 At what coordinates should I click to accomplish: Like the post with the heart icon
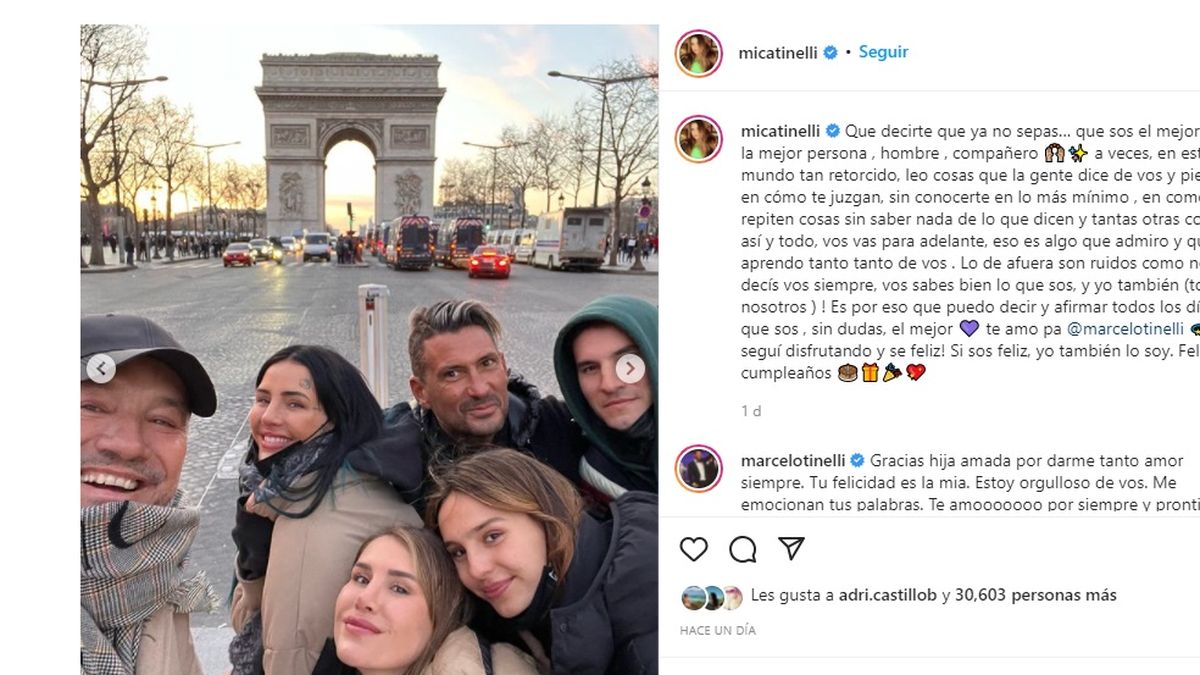coord(693,548)
